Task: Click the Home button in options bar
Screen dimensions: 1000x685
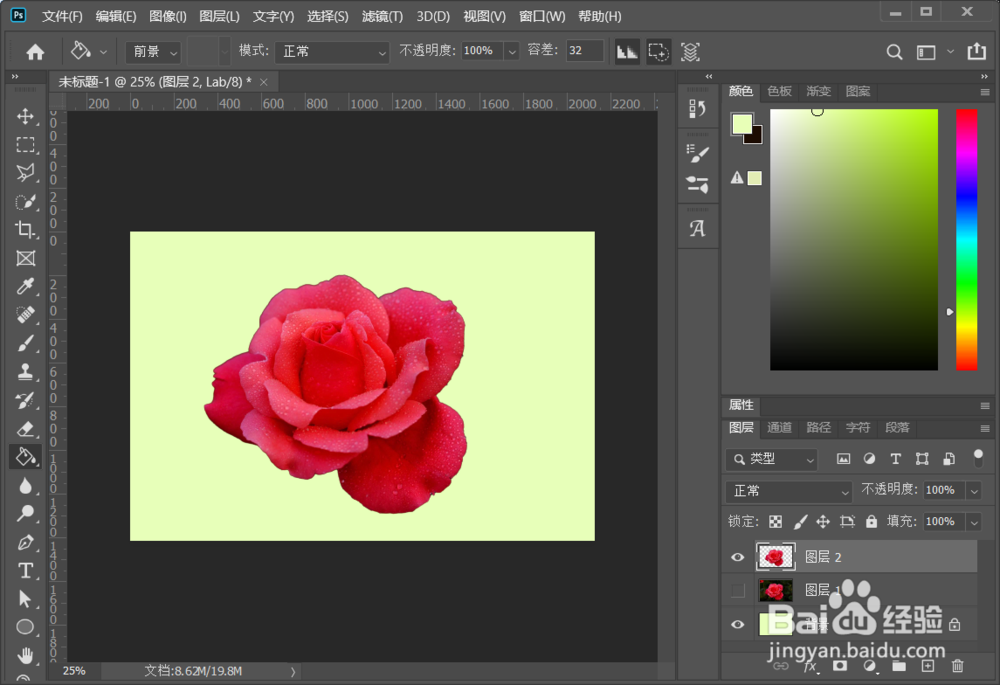Action: tap(35, 52)
